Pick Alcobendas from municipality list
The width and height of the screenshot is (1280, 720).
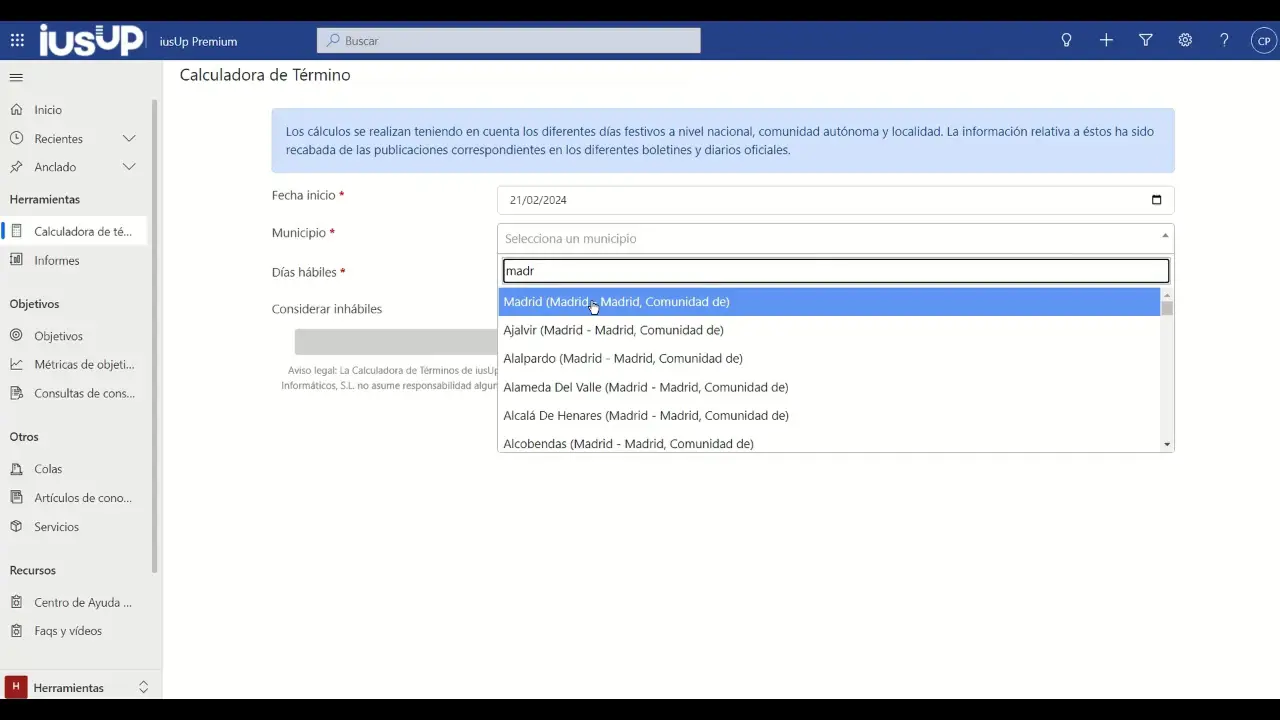628,444
